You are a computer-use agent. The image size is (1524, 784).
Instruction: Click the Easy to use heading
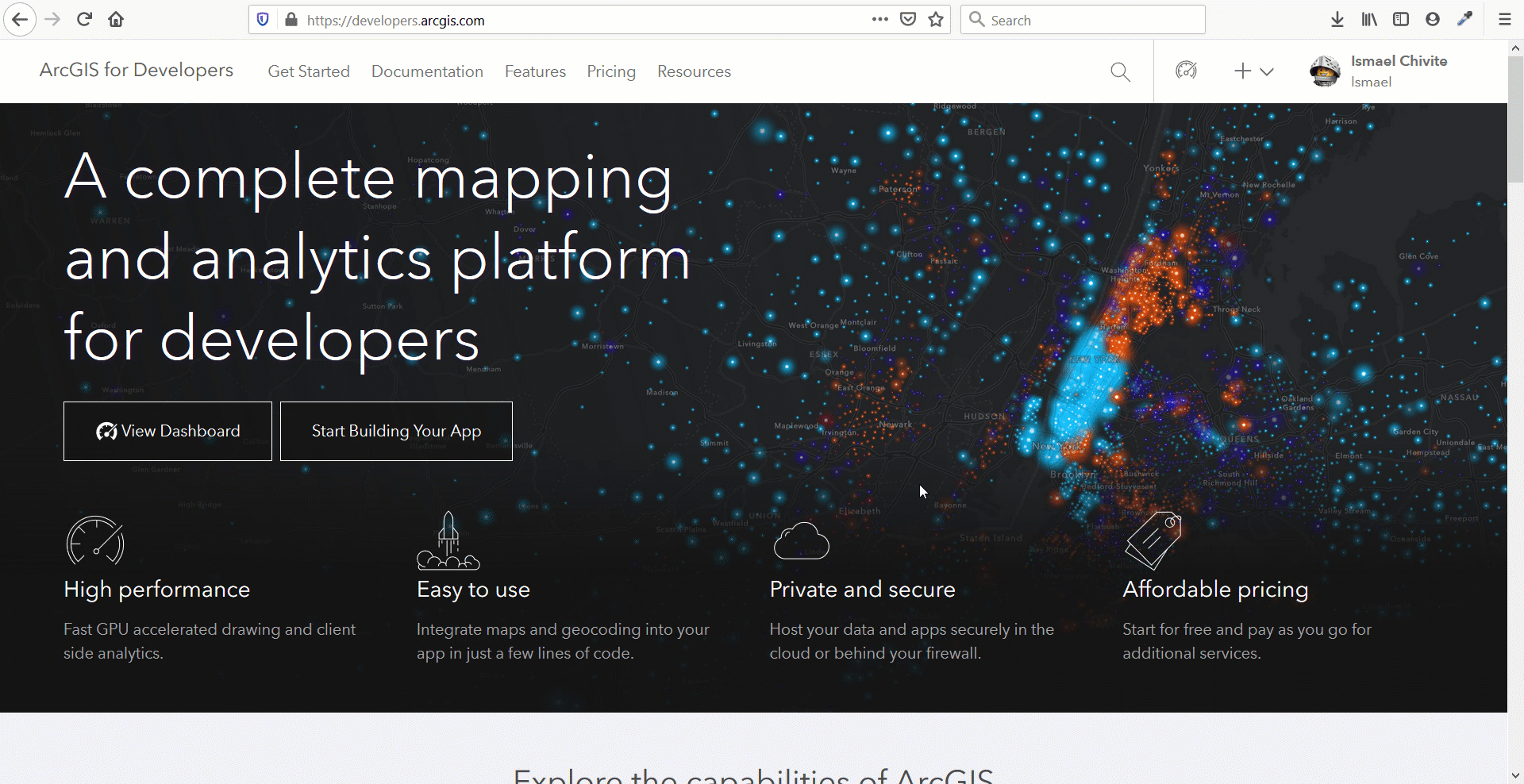coord(473,590)
